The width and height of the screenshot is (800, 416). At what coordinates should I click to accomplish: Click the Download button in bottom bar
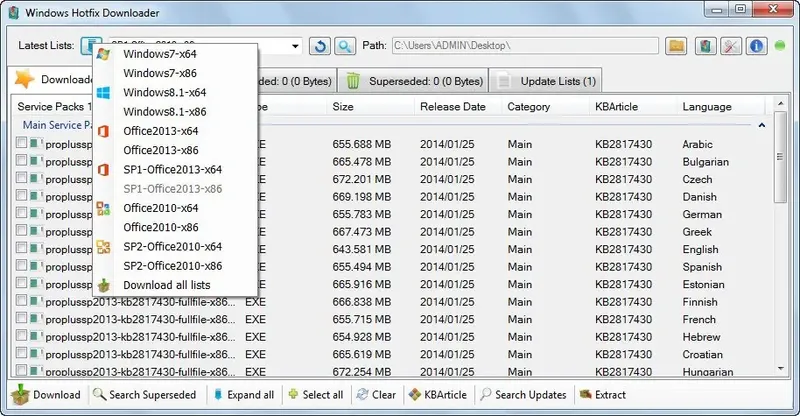pyautogui.click(x=46, y=395)
